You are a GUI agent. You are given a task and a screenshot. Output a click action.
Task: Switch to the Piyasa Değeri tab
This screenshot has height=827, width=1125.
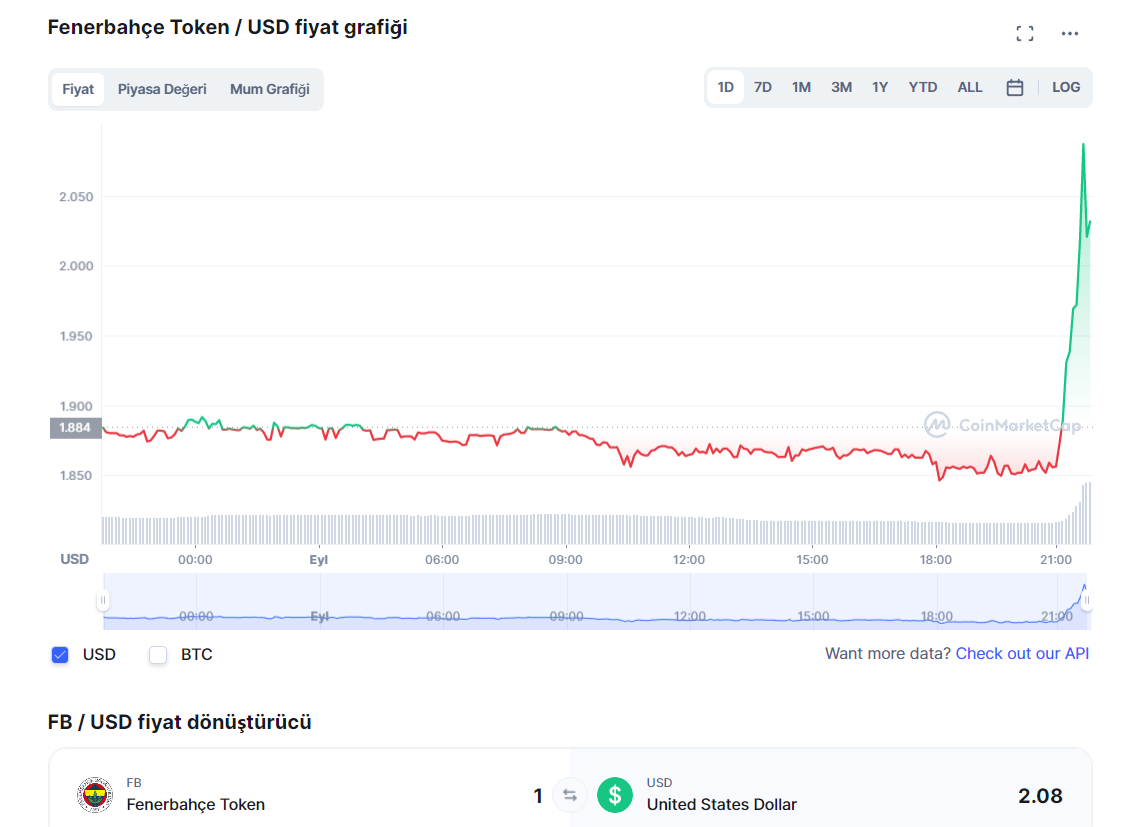pyautogui.click(x=162, y=89)
